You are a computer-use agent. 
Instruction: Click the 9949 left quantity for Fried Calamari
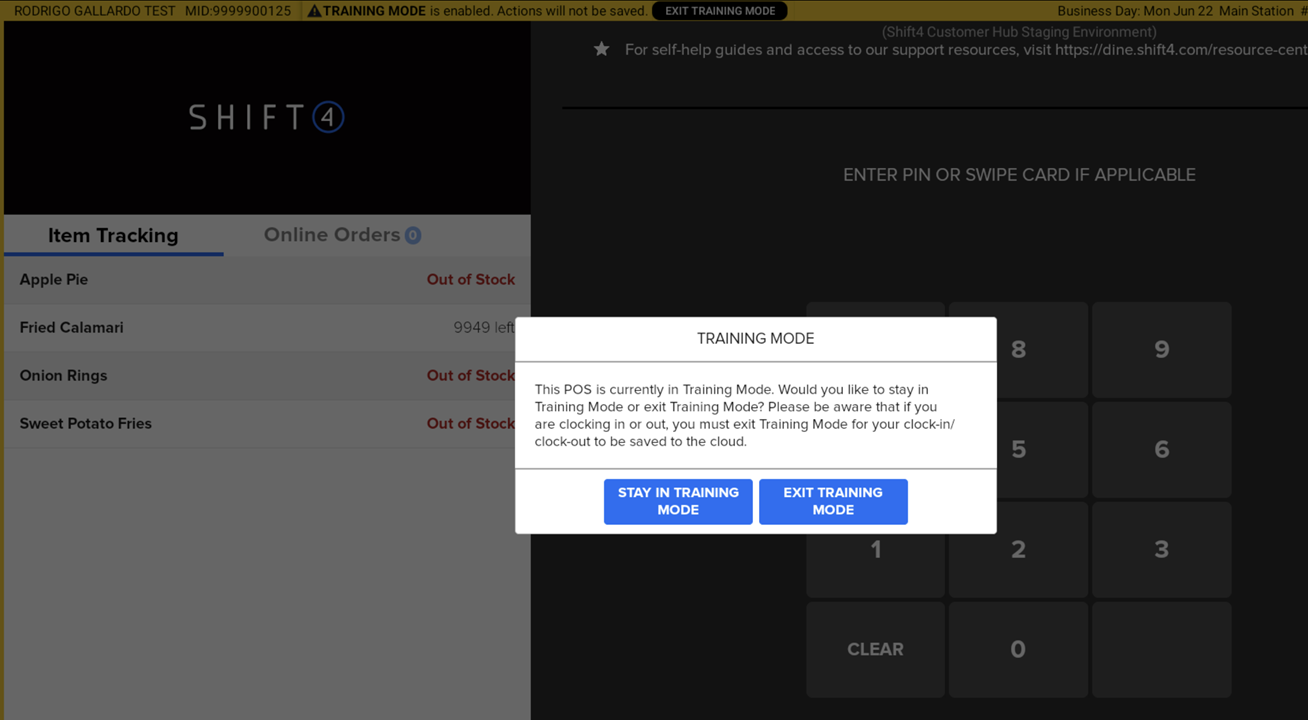[x=484, y=328]
